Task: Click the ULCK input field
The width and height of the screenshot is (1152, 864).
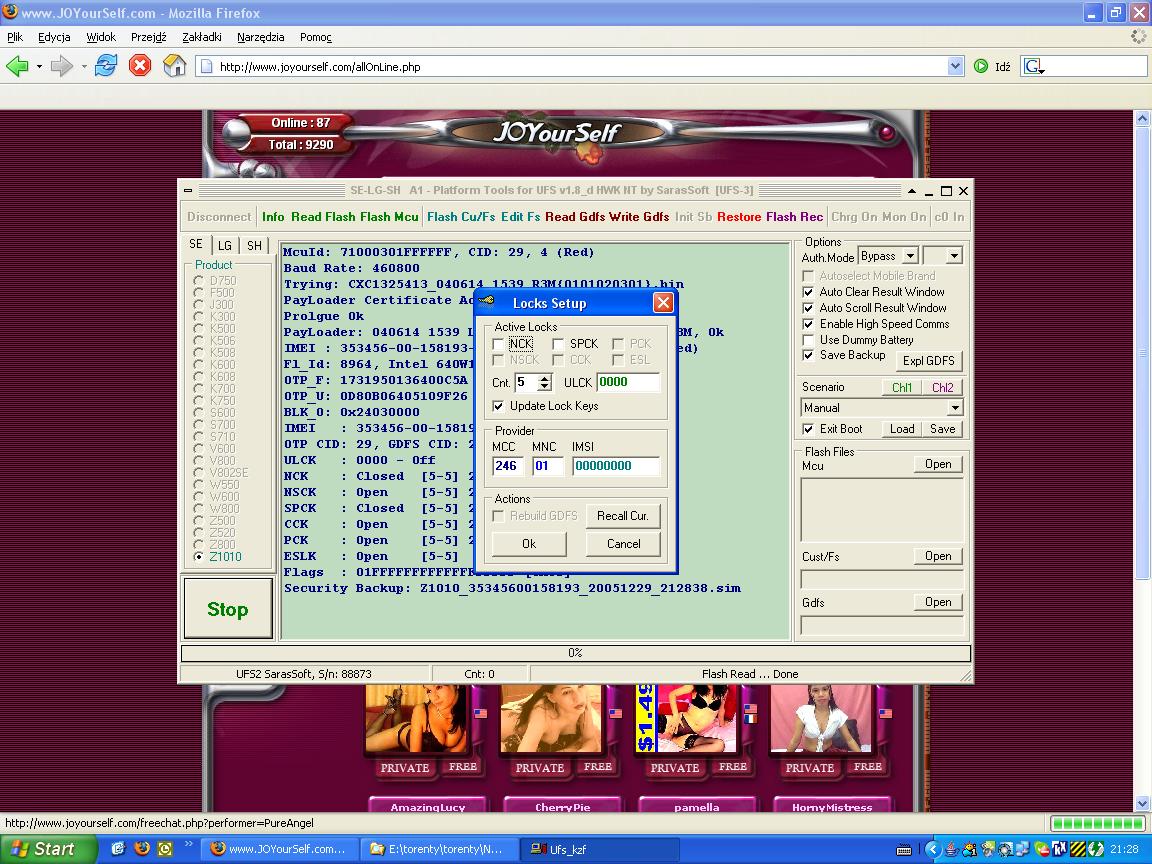Action: (x=628, y=382)
